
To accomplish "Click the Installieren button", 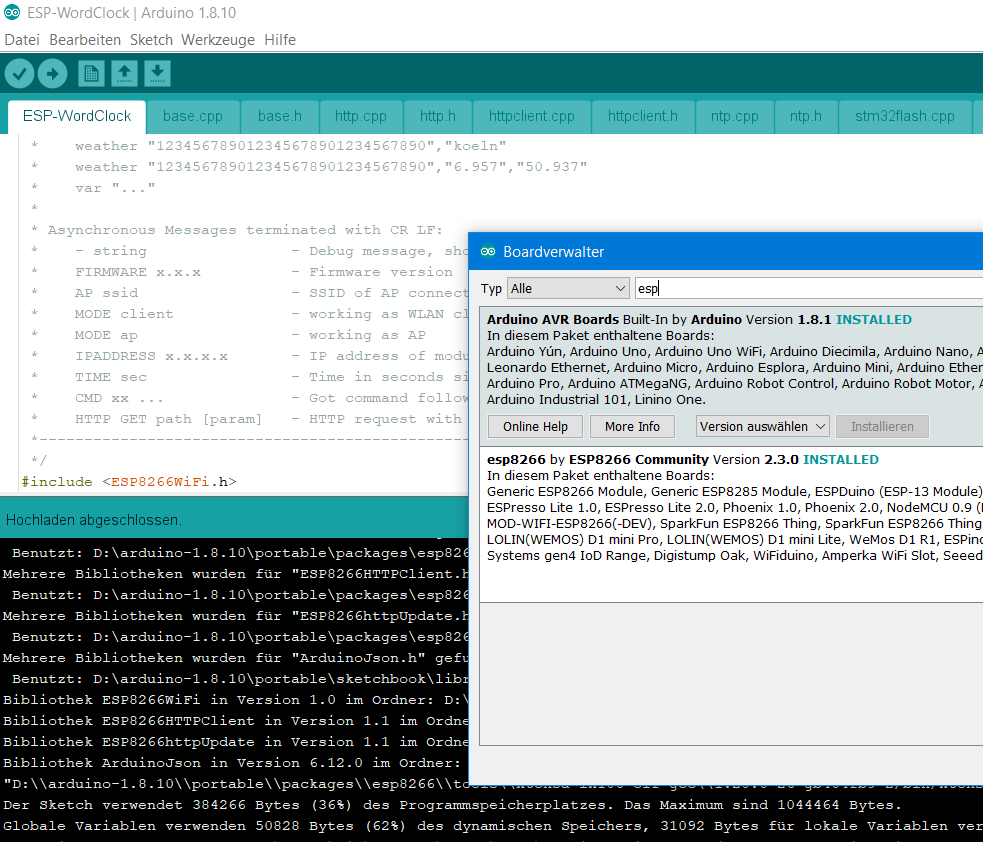I will click(882, 426).
